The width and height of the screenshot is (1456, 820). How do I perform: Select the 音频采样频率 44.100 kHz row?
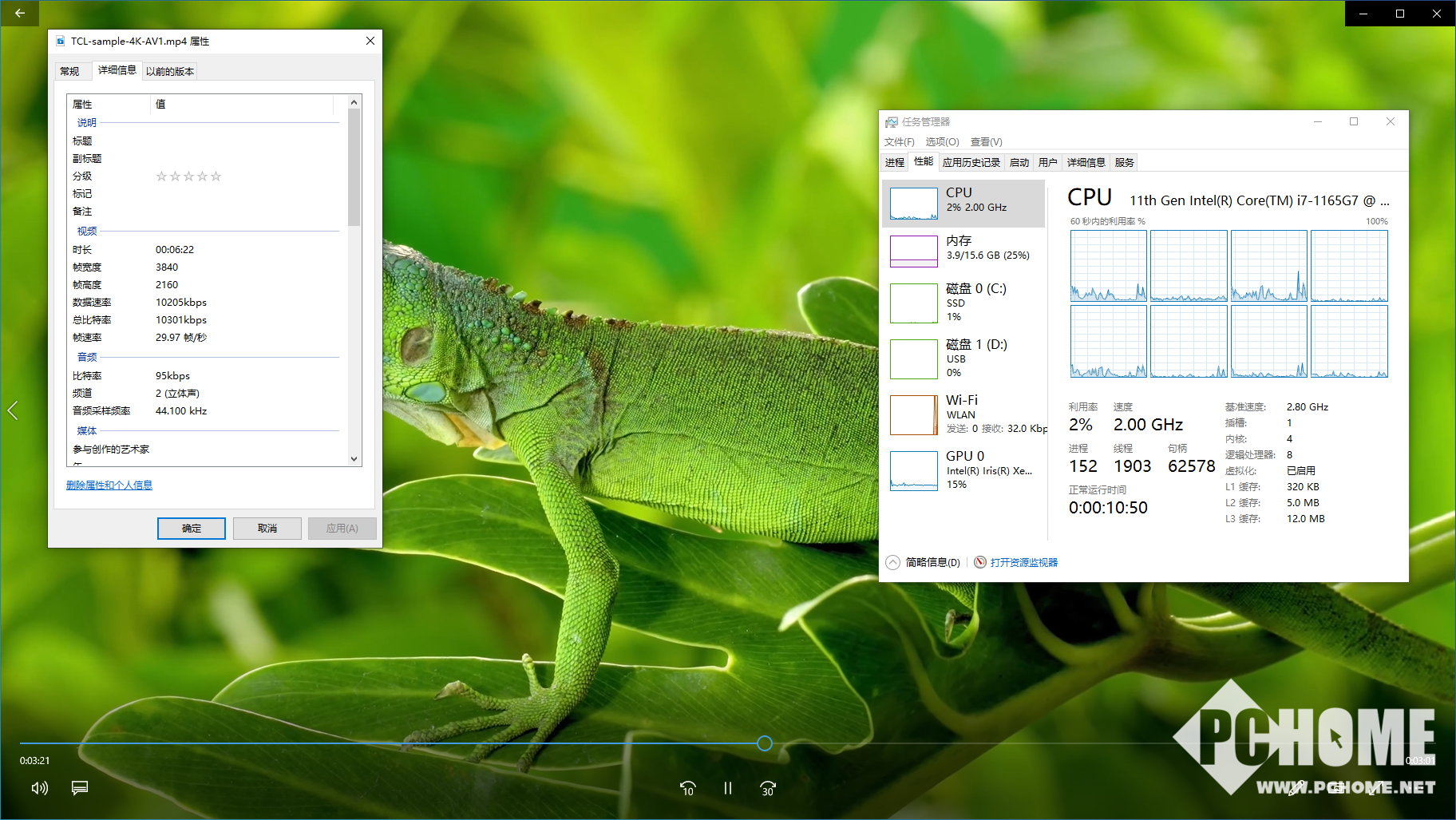pos(206,411)
